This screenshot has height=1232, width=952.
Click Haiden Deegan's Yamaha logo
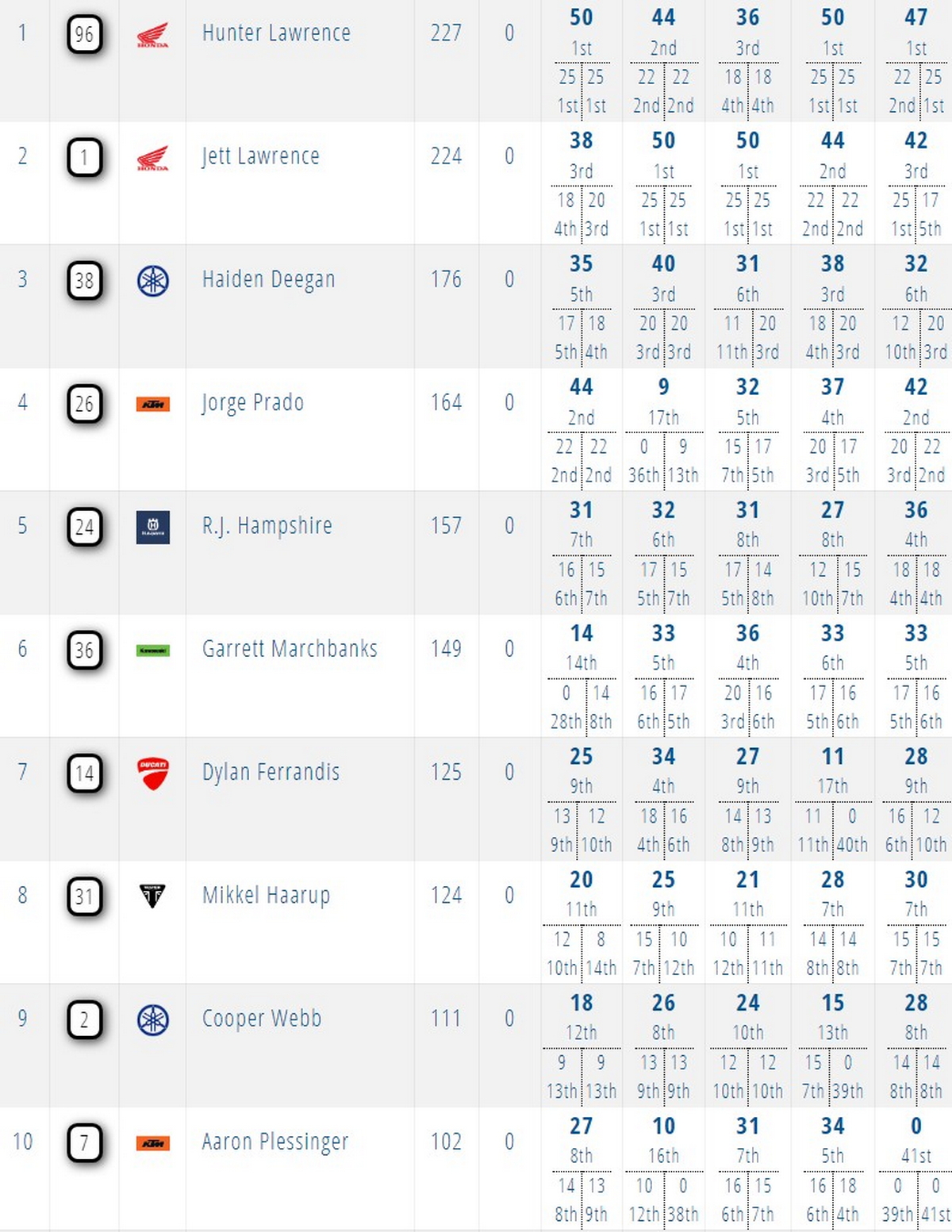152,281
